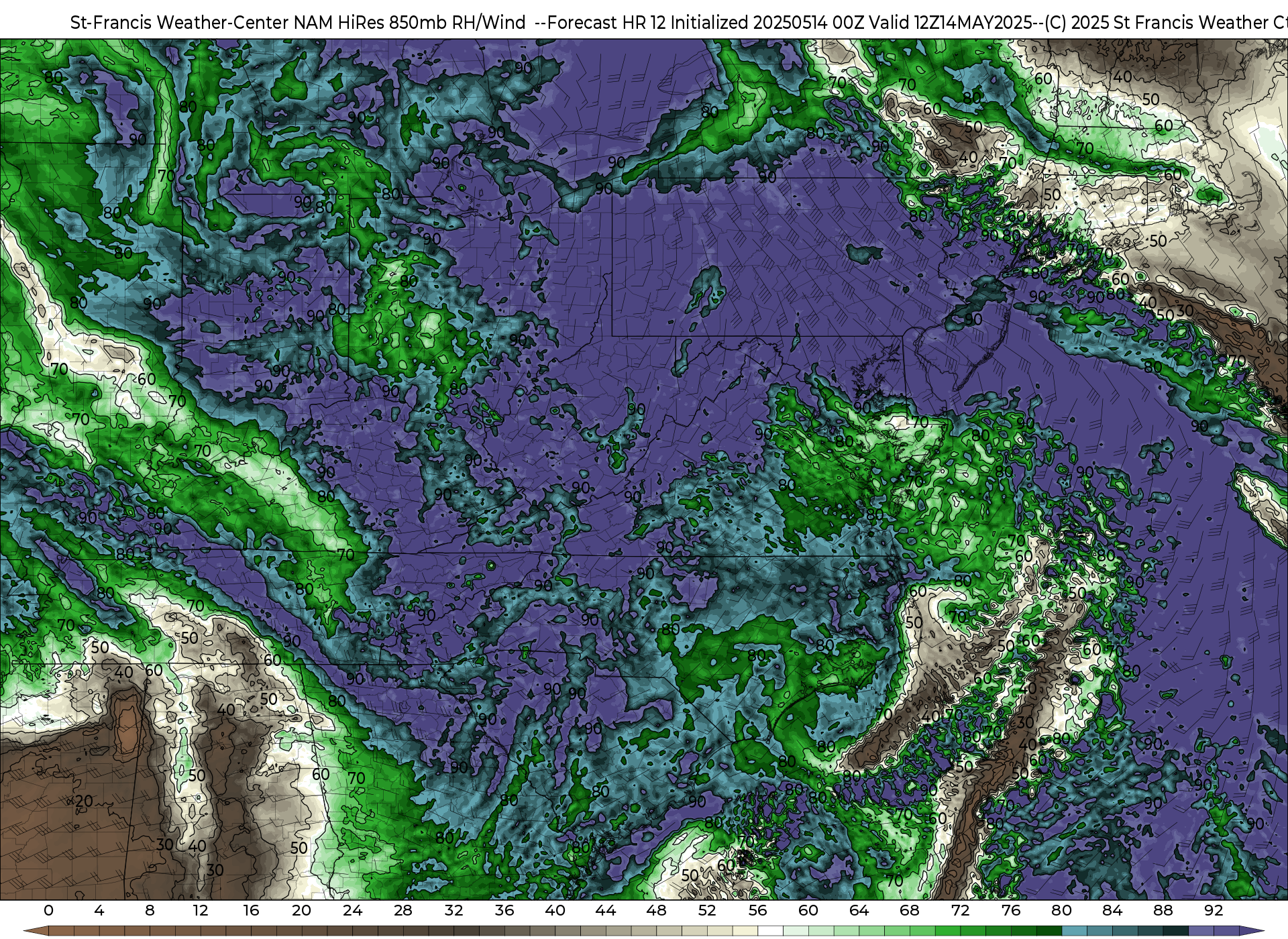
Task: Click colorbar scale label '12'
Action: coord(201,910)
